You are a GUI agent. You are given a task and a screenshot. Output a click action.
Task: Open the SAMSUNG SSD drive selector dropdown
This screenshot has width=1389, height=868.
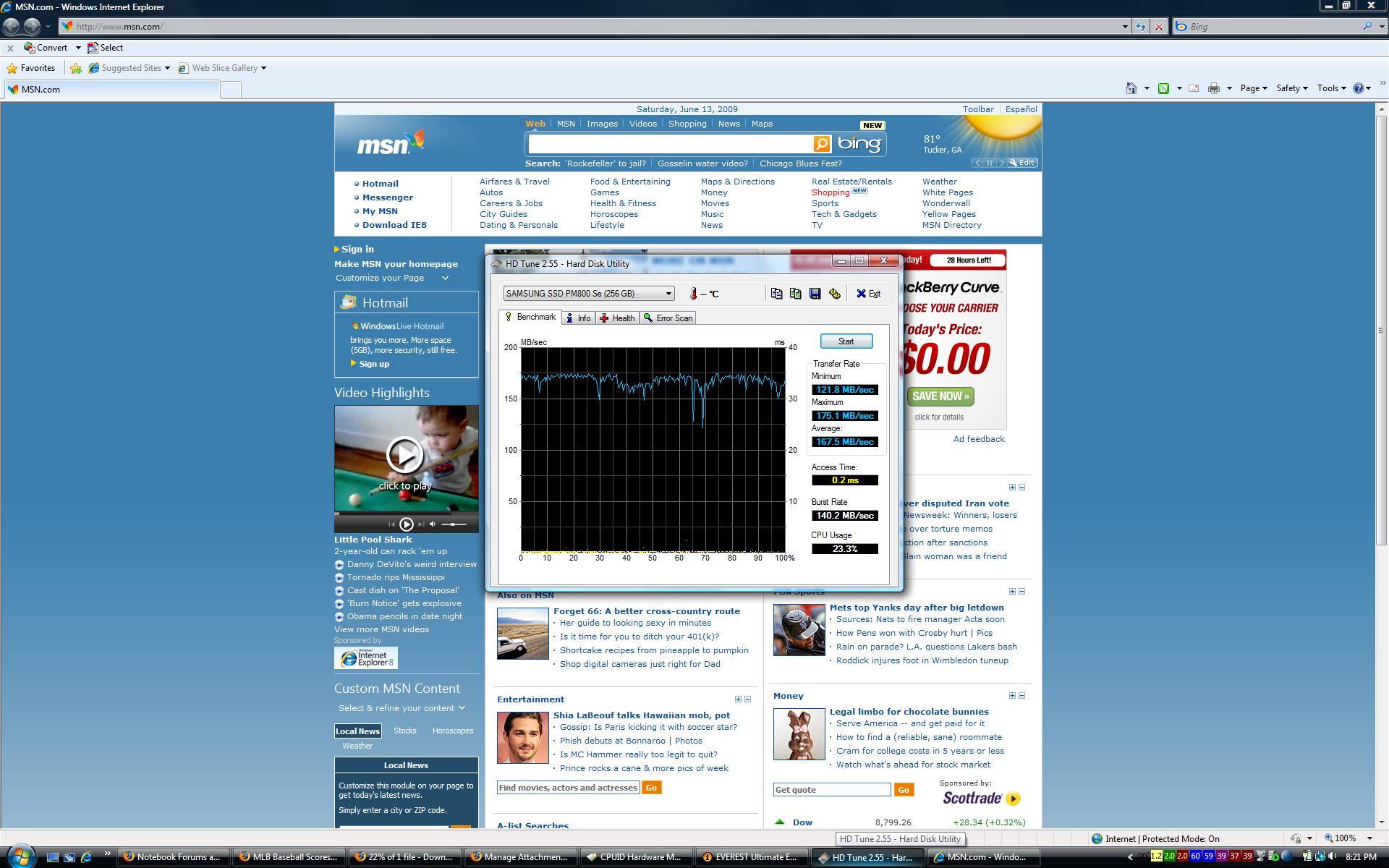tap(589, 293)
